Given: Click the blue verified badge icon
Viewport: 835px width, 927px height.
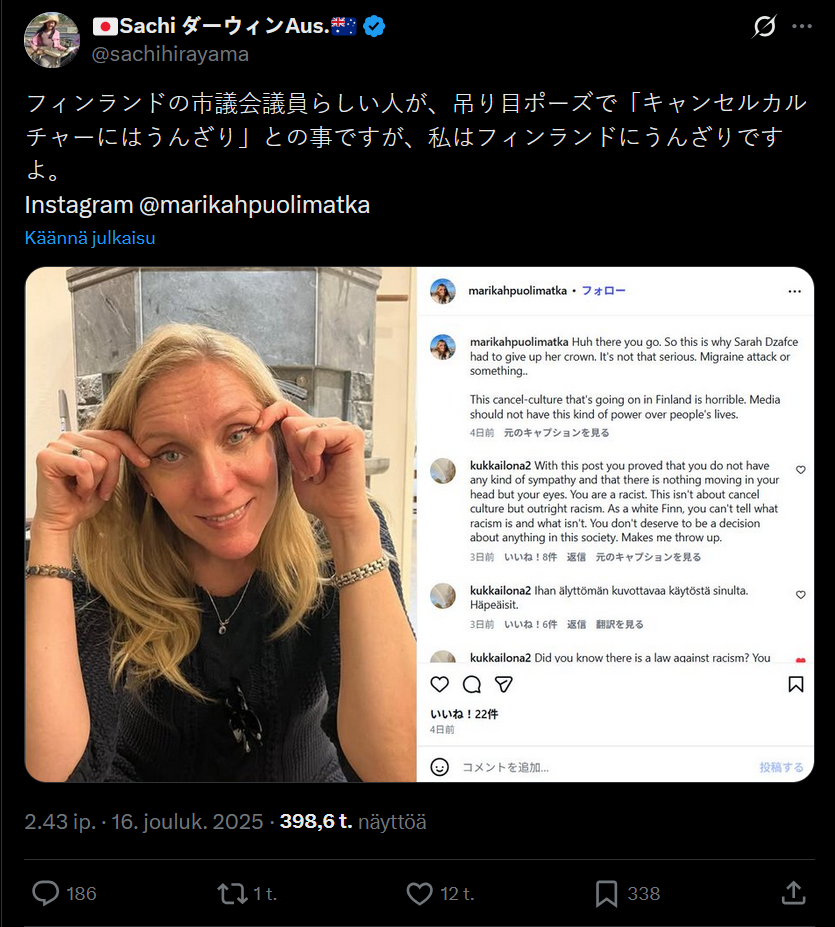Looking at the screenshot, I should click(374, 26).
